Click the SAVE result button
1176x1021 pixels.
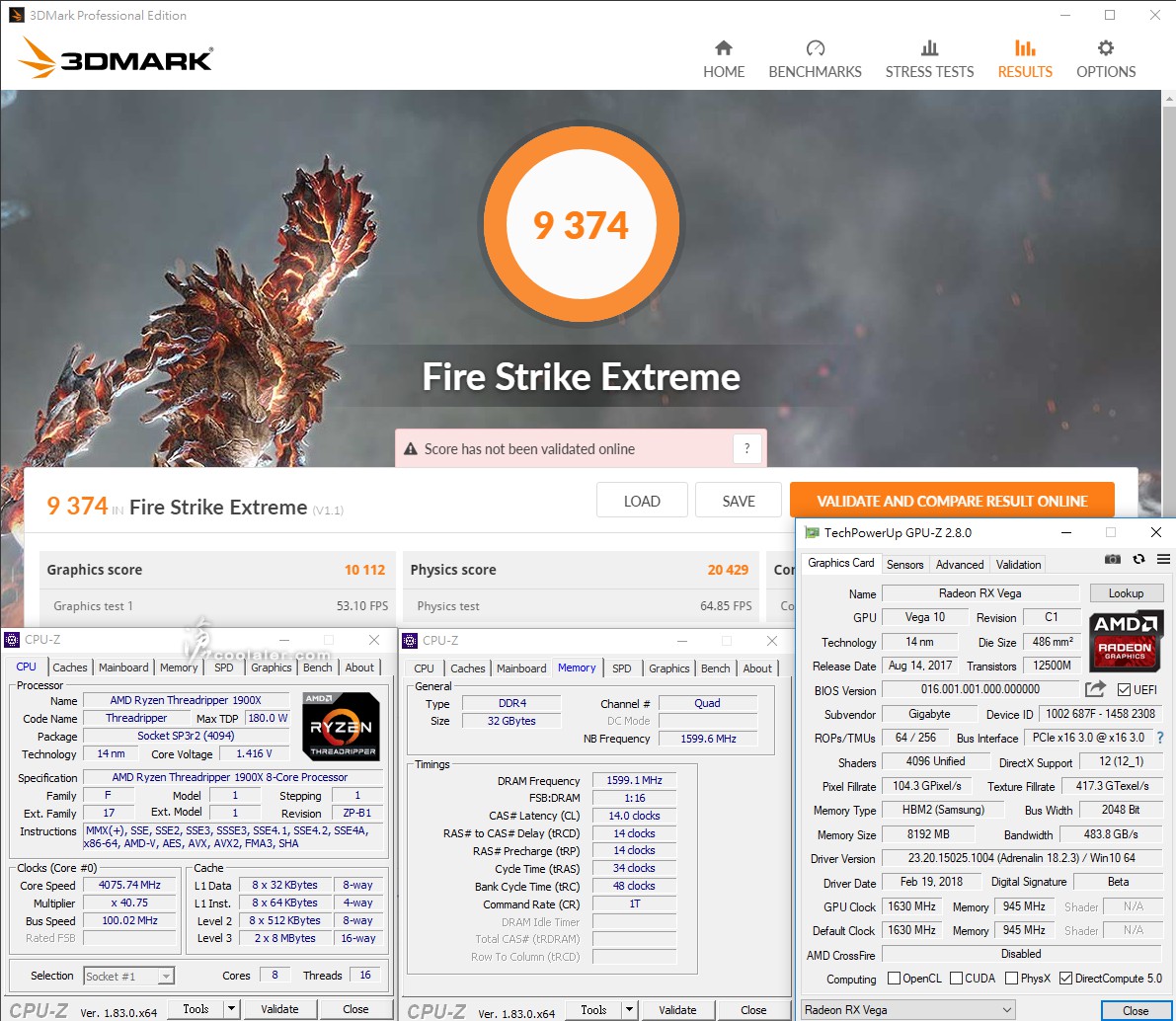coord(738,501)
